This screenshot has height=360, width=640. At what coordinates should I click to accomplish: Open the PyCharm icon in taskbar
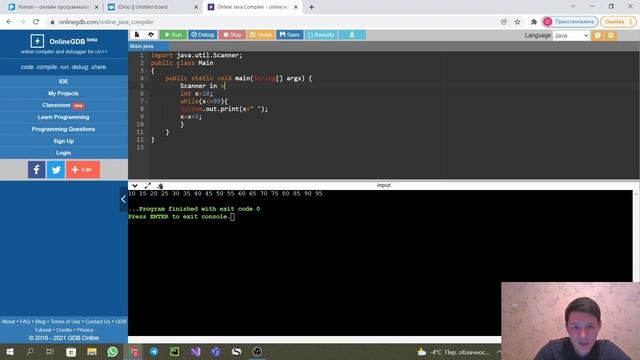coord(175,351)
